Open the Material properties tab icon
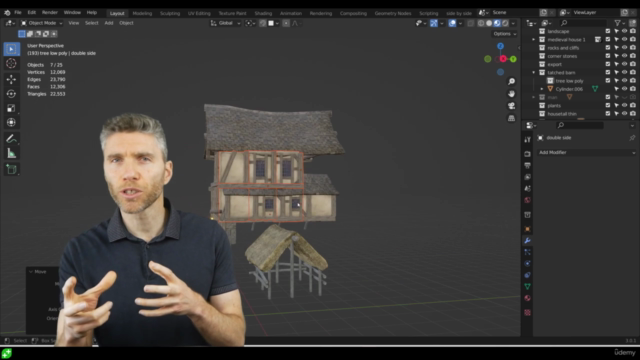Image resolution: width=640 pixels, height=360 pixels. pos(527,298)
